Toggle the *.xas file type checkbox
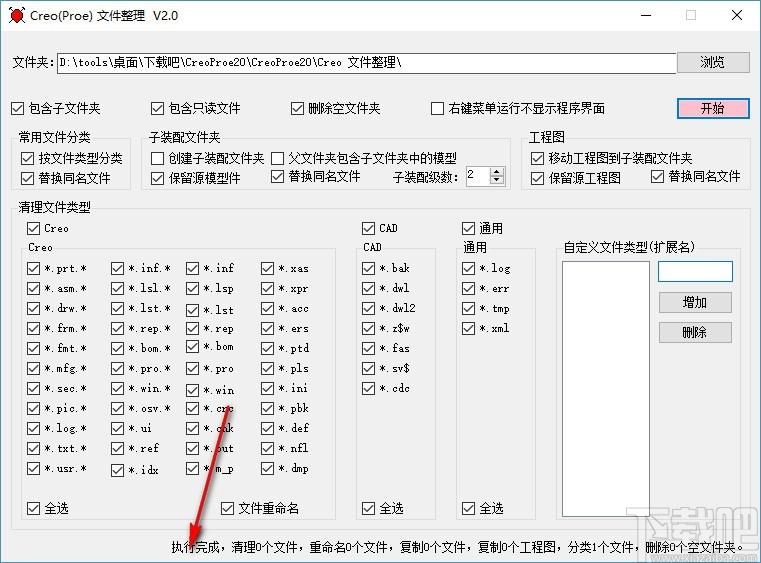 coord(267,268)
